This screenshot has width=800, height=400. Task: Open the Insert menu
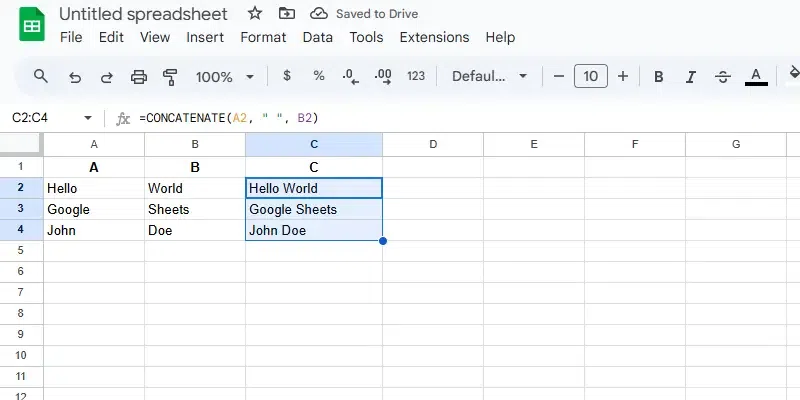coord(205,37)
